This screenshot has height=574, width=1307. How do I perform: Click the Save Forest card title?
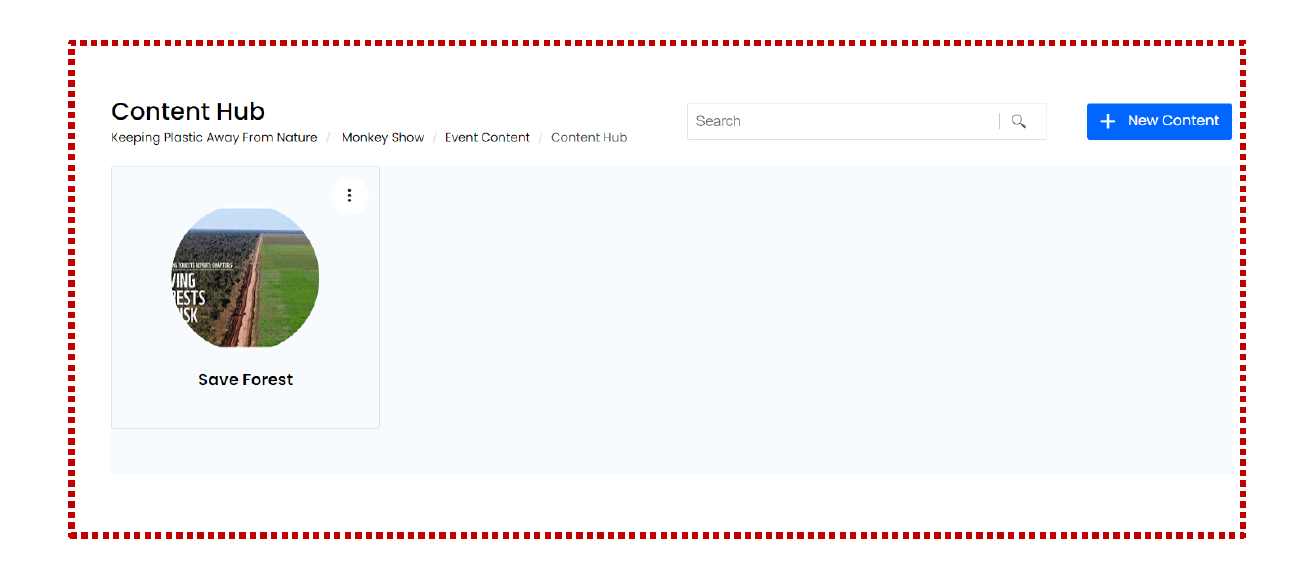pyautogui.click(x=245, y=380)
